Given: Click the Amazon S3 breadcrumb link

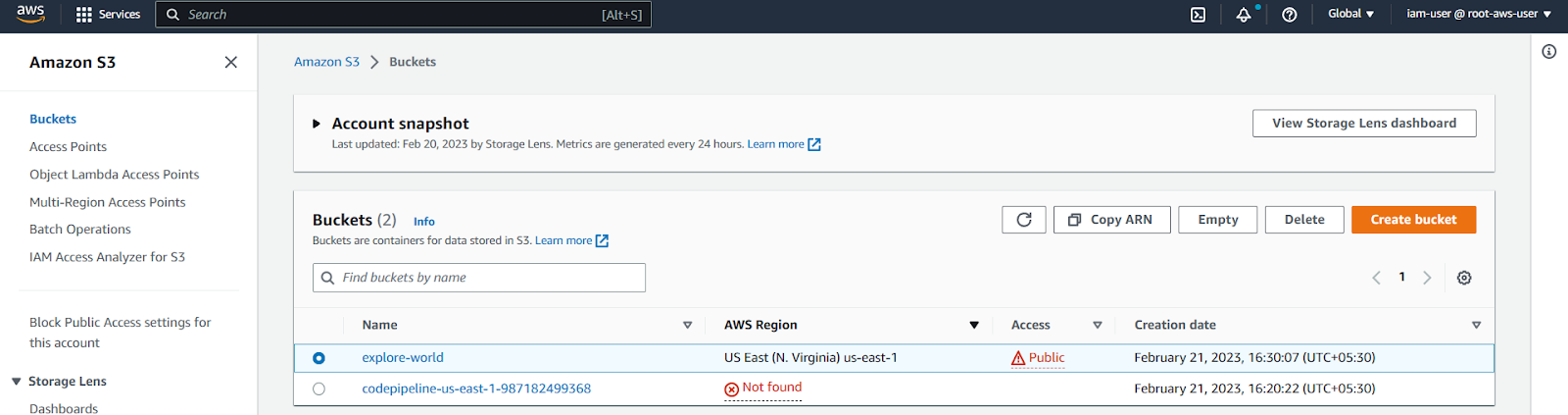Looking at the screenshot, I should [x=326, y=62].
